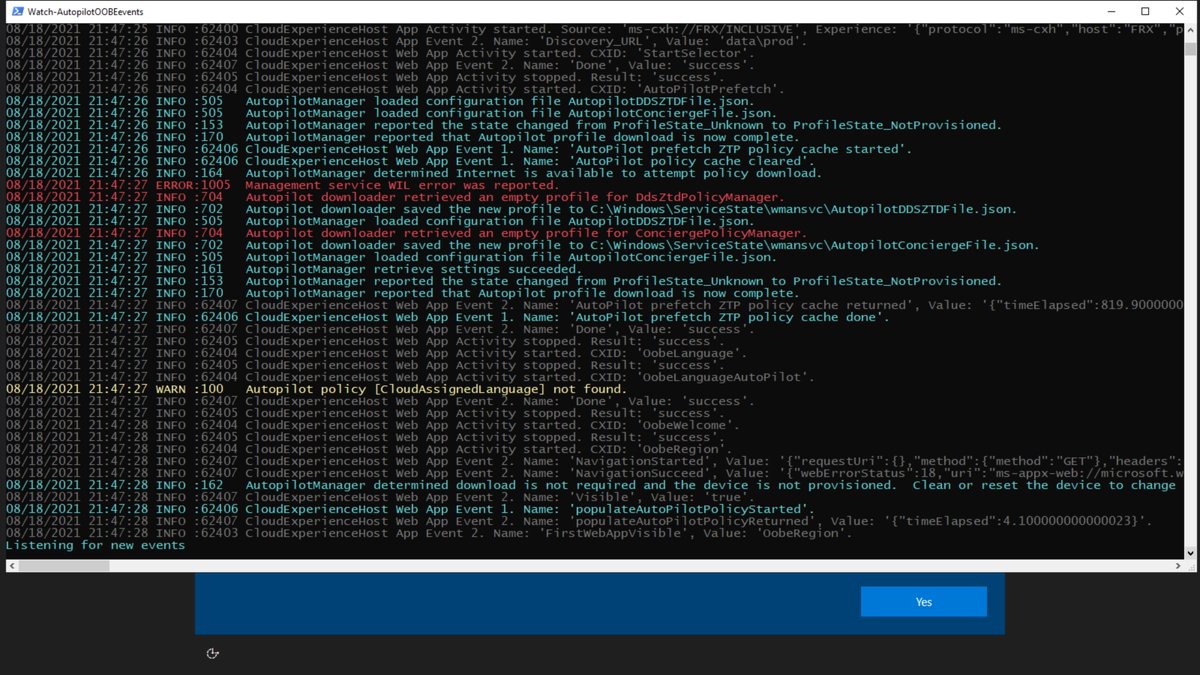Screen dimensions: 1200x675
Task: Maximize the Watch-AutopilotOOBEevents window
Action: [x=1145, y=11]
